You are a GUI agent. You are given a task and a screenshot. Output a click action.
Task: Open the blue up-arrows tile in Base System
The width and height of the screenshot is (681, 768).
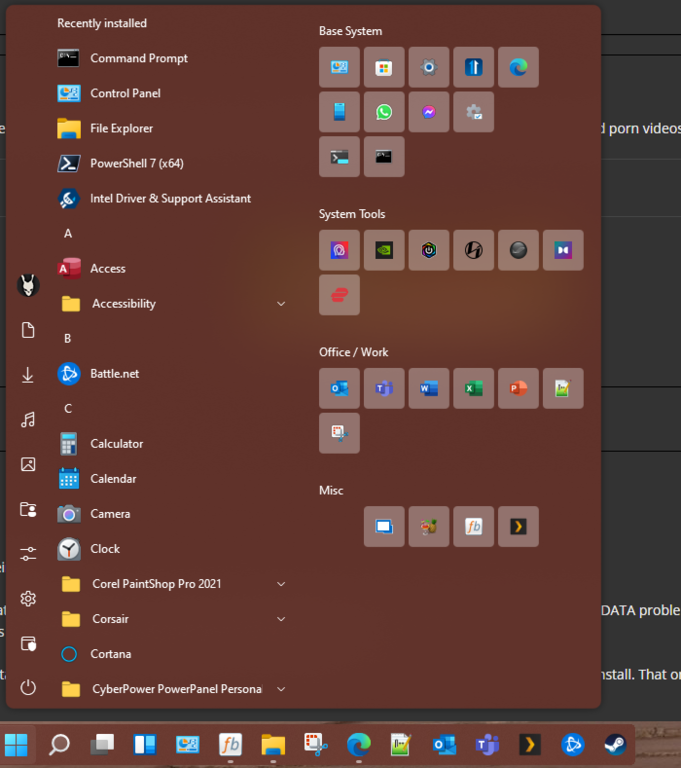click(473, 67)
